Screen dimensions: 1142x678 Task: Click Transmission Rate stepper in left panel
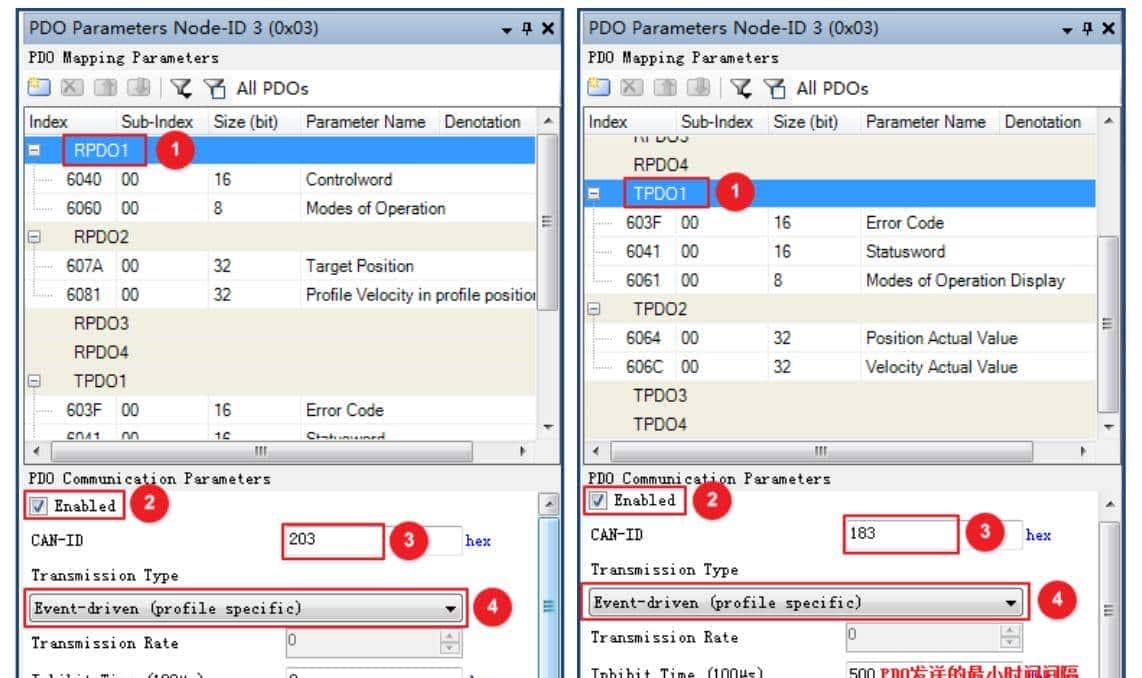coord(450,642)
